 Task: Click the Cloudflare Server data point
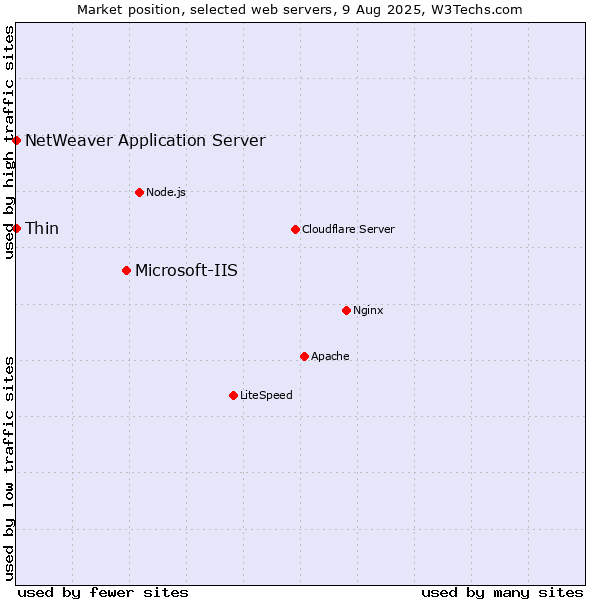click(295, 230)
